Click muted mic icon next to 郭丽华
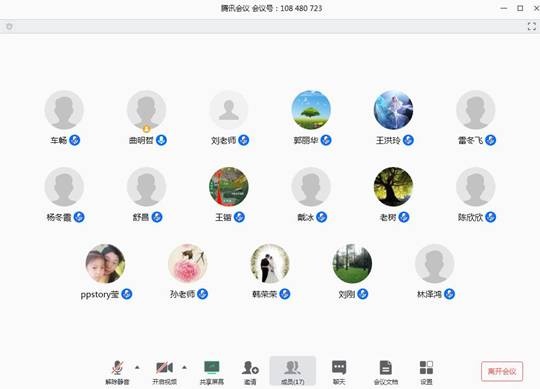This screenshot has width=540, height=389. click(x=326, y=140)
